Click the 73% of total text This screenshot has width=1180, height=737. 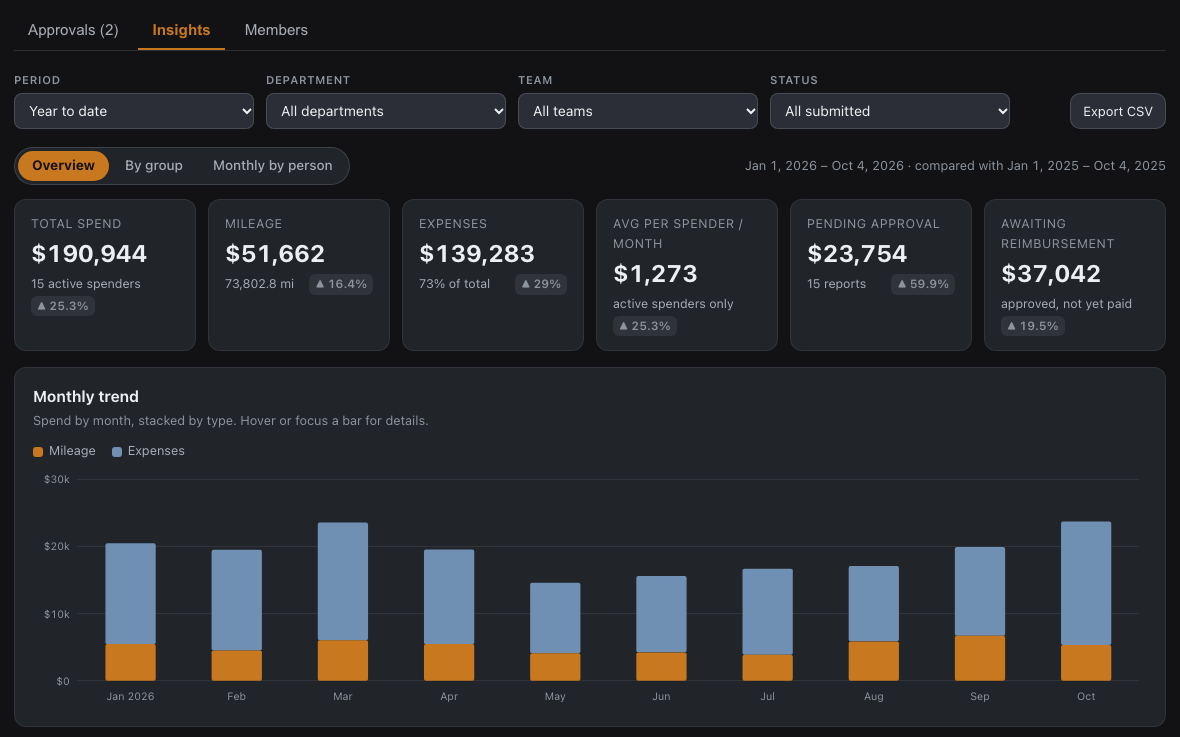coord(455,284)
